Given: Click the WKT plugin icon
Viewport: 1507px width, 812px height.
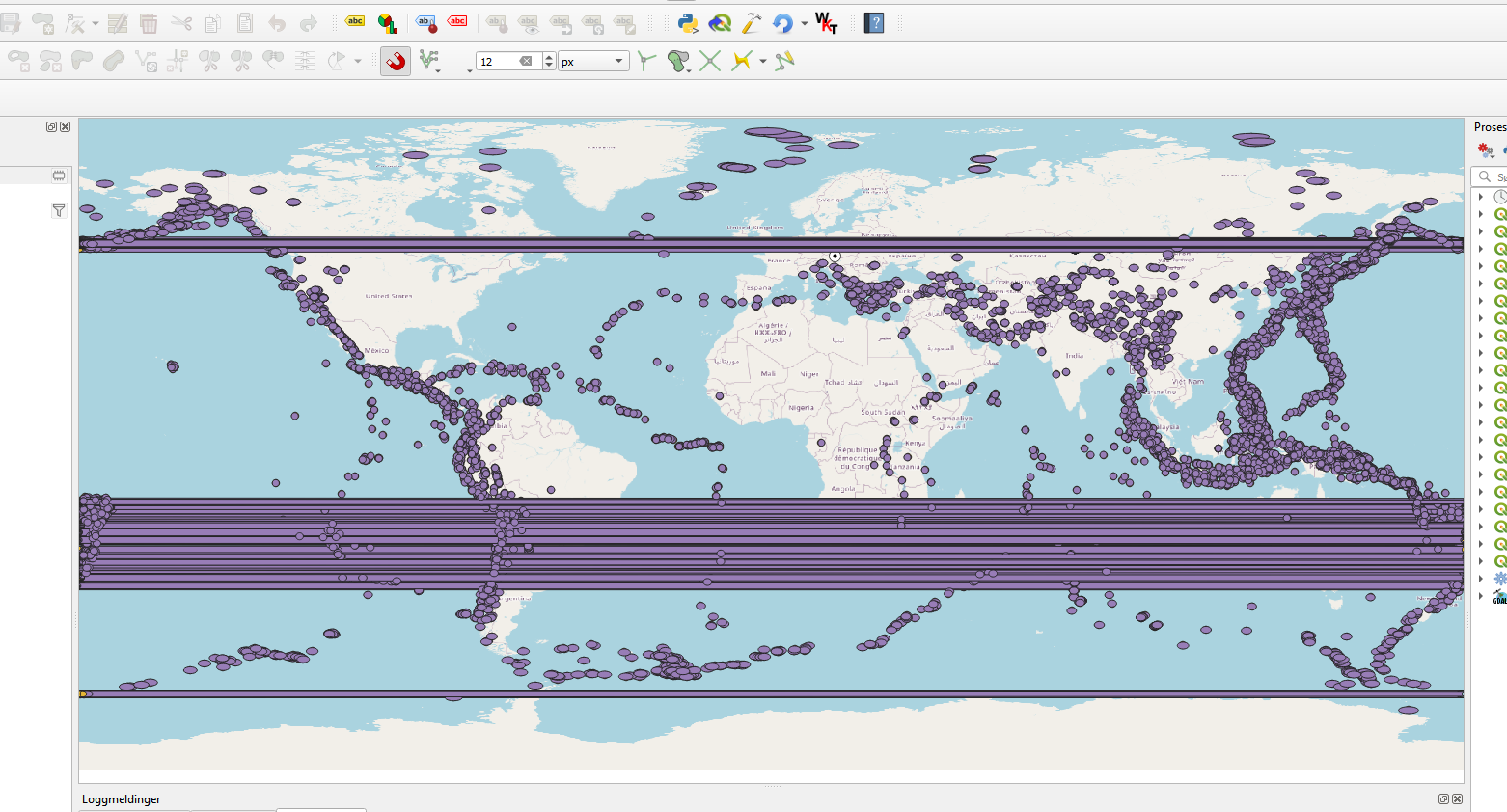Looking at the screenshot, I should 827,23.
